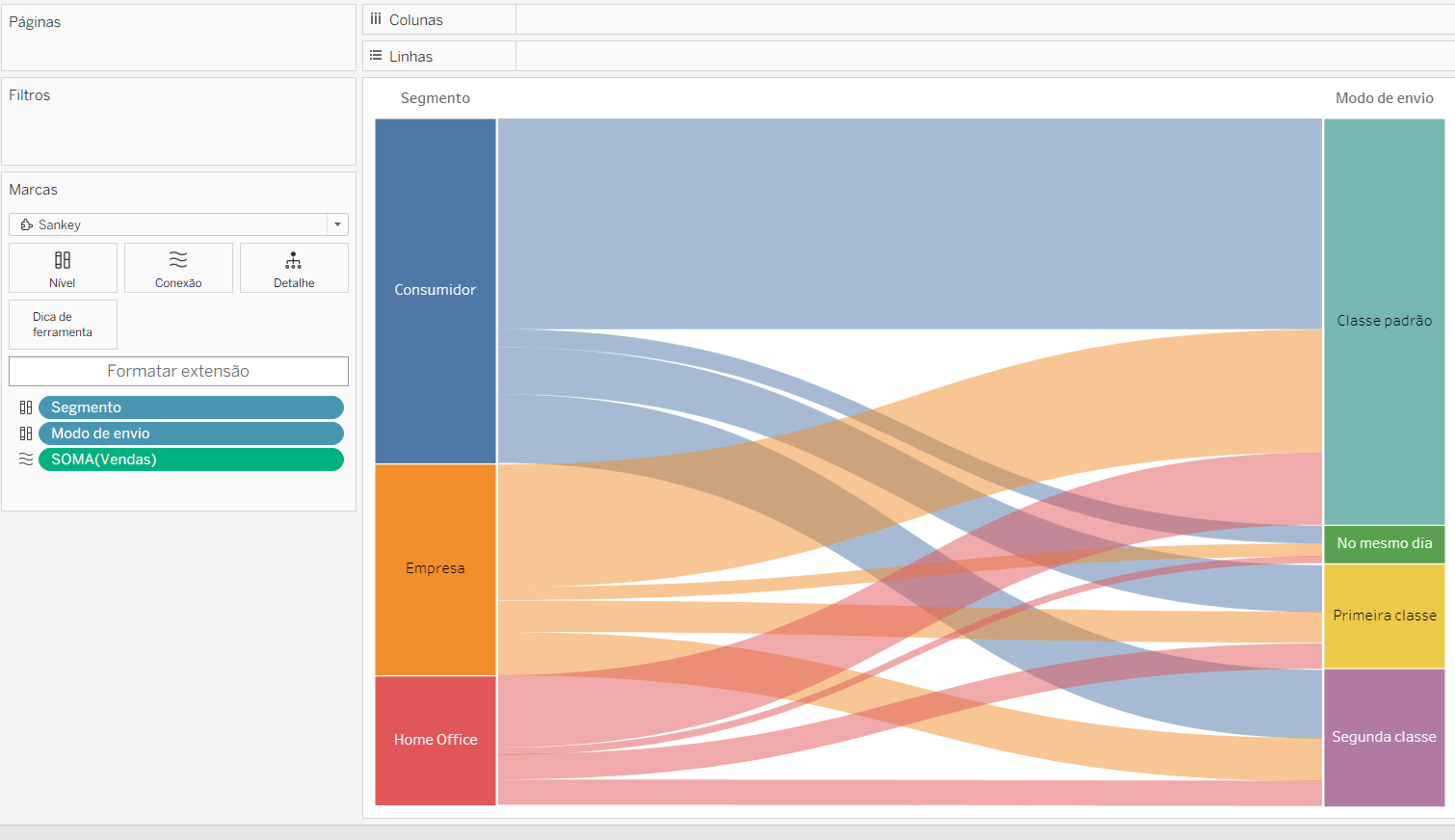Click the Classe padrão teal node

[1385, 322]
